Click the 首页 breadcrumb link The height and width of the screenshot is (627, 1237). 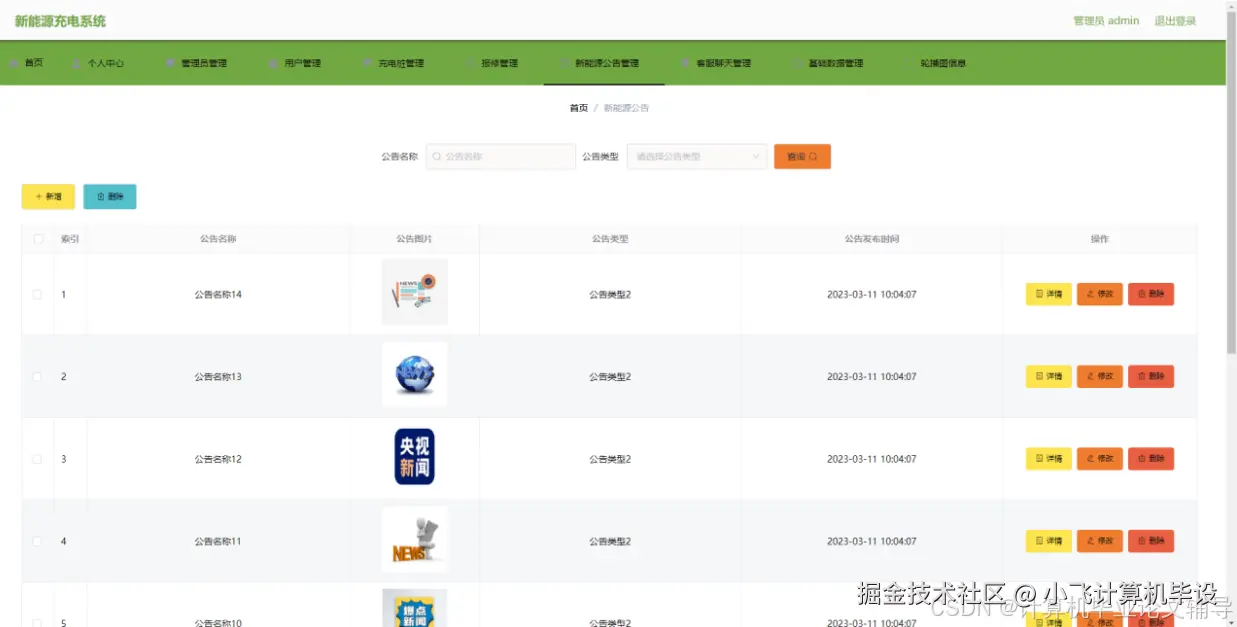[x=577, y=107]
